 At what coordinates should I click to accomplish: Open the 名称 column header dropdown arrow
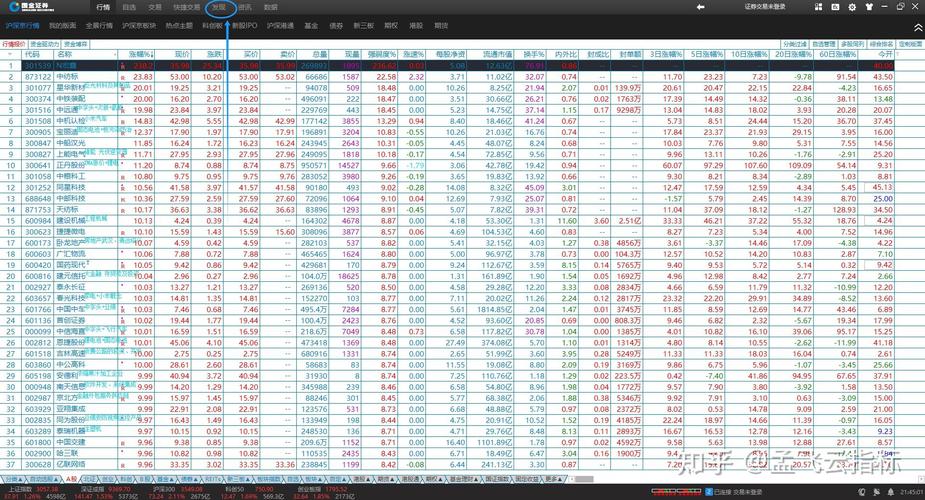point(115,54)
